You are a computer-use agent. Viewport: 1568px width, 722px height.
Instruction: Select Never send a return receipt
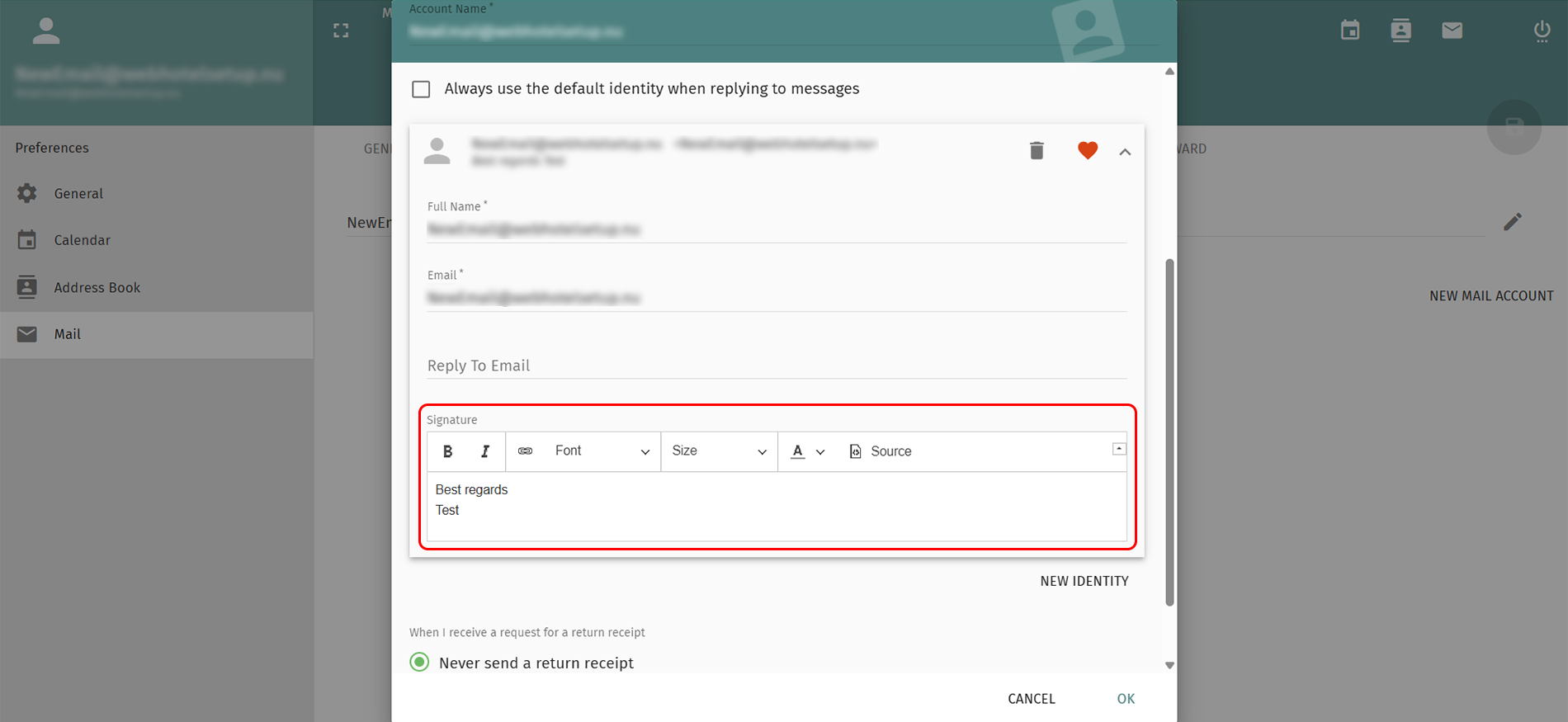(x=420, y=663)
